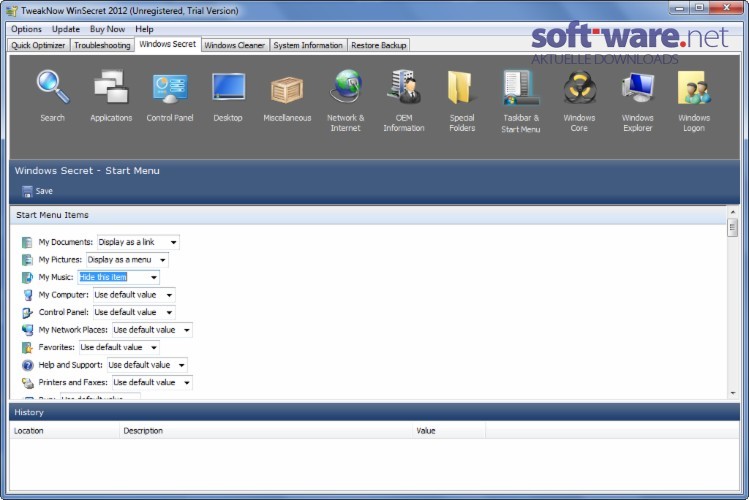
Task: Click the Help and Support question icon
Action: 27,365
